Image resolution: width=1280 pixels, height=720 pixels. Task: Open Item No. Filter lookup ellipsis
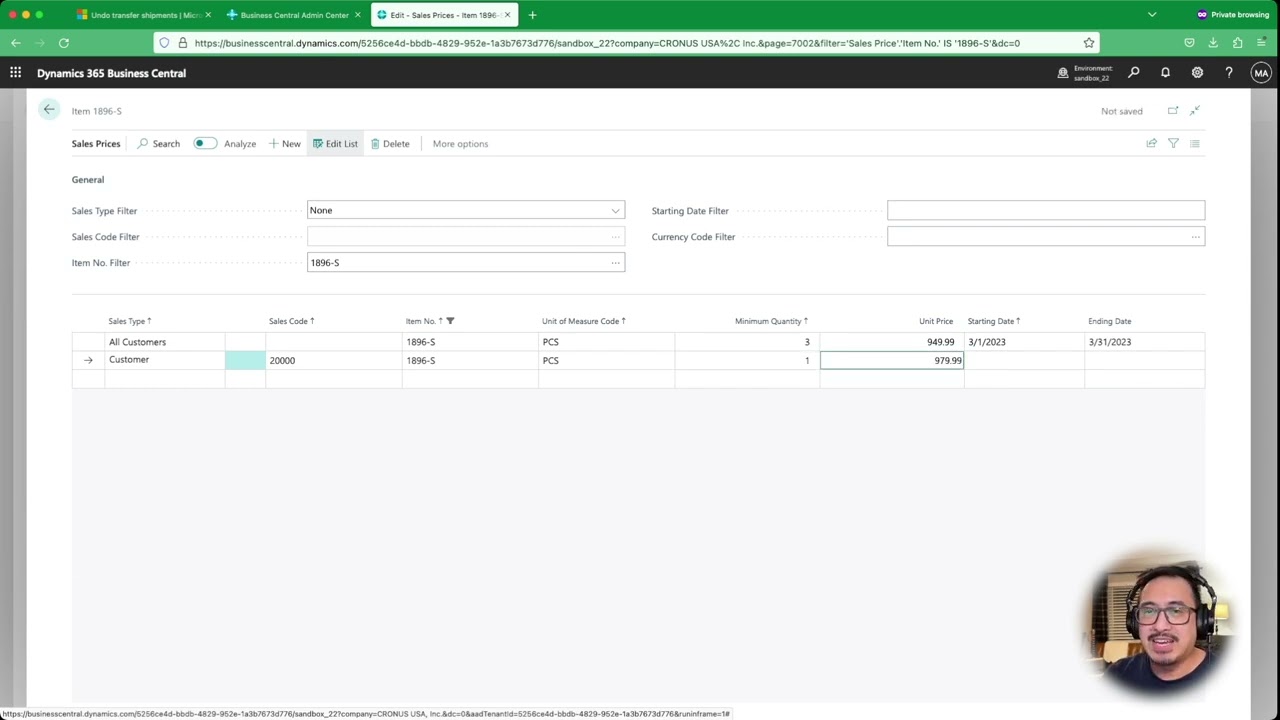615,263
